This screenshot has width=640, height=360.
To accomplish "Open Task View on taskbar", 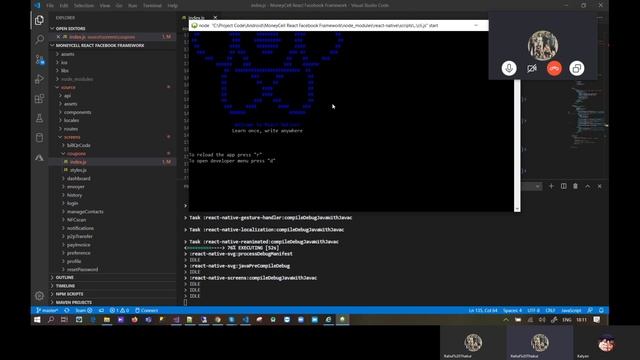I will [64, 320].
